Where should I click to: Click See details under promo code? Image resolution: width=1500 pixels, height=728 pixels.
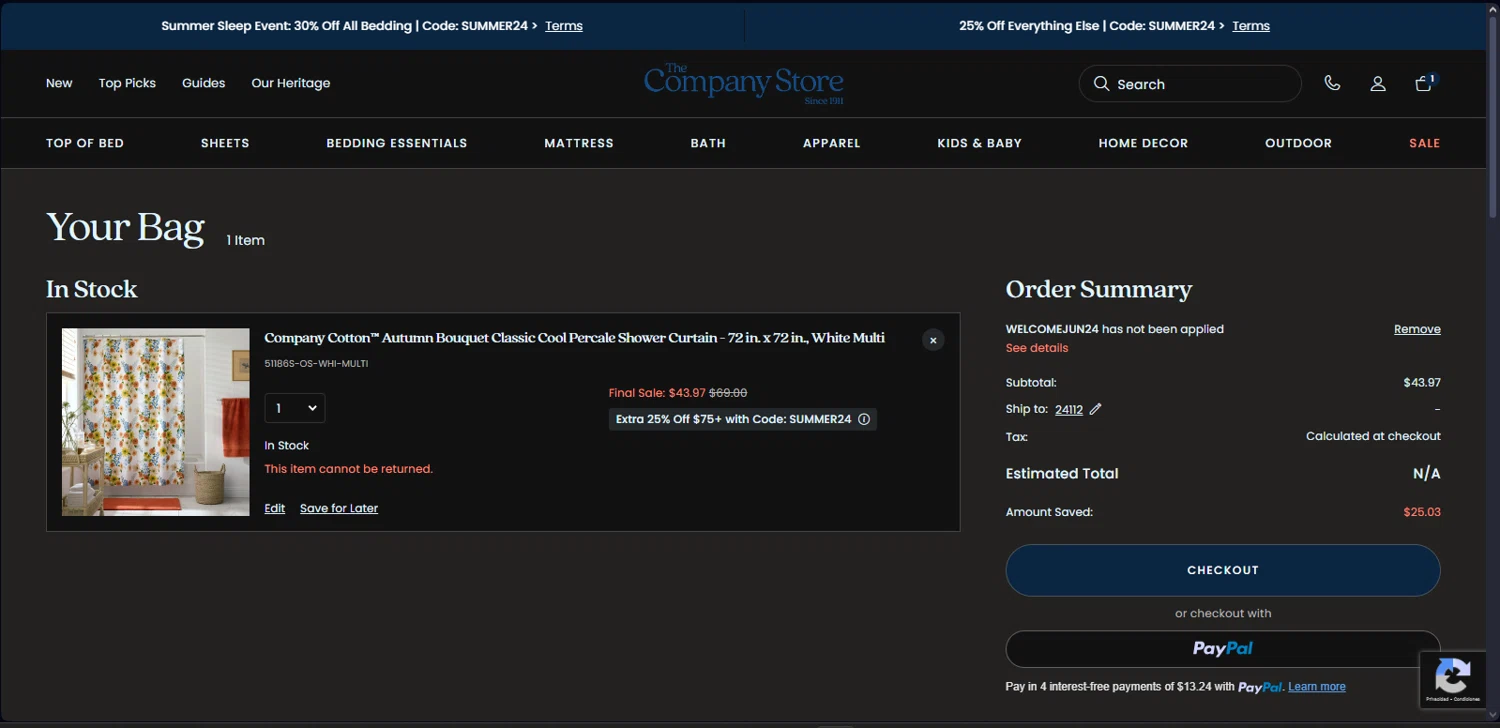point(1037,348)
